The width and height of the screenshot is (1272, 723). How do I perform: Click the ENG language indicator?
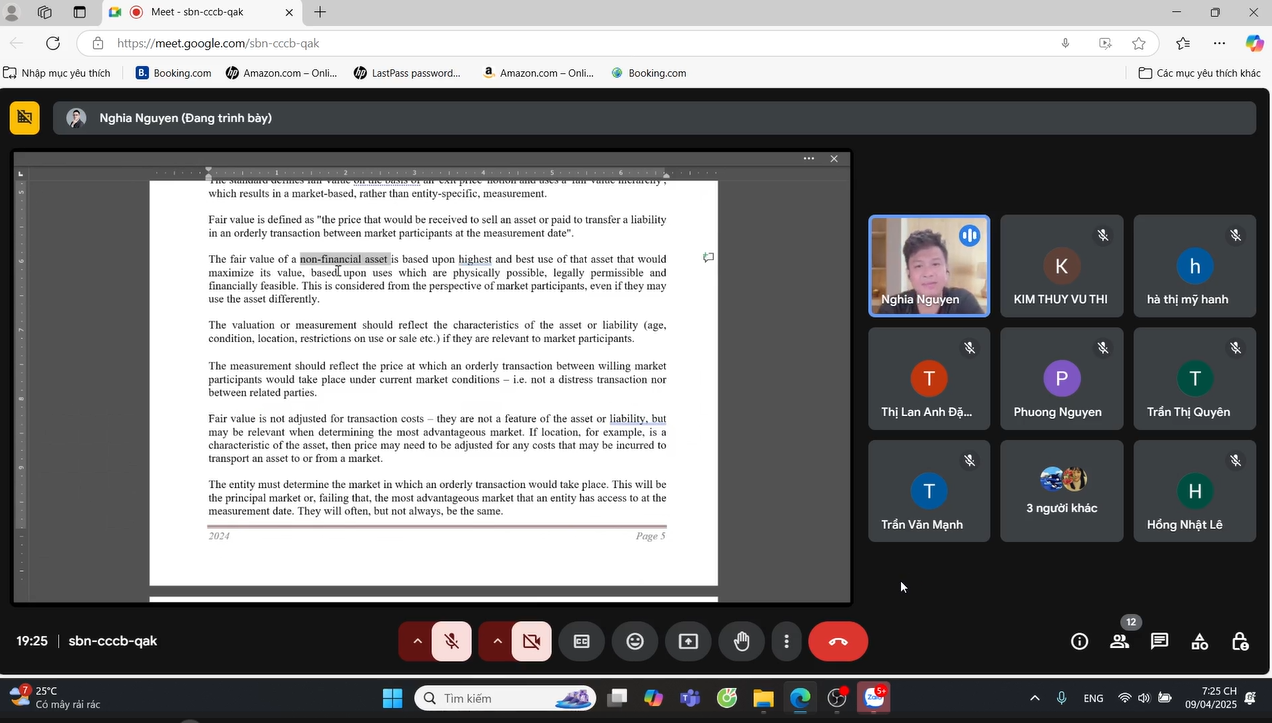coord(1093,698)
